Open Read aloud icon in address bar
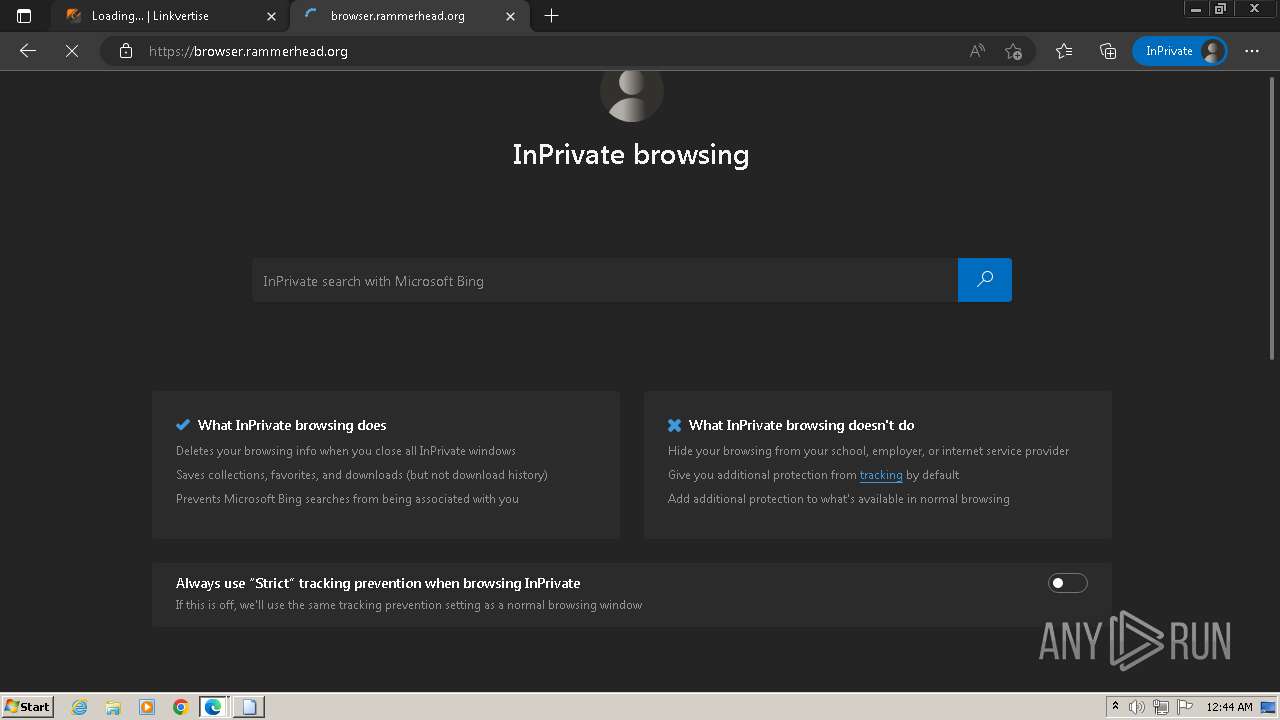 (x=977, y=51)
